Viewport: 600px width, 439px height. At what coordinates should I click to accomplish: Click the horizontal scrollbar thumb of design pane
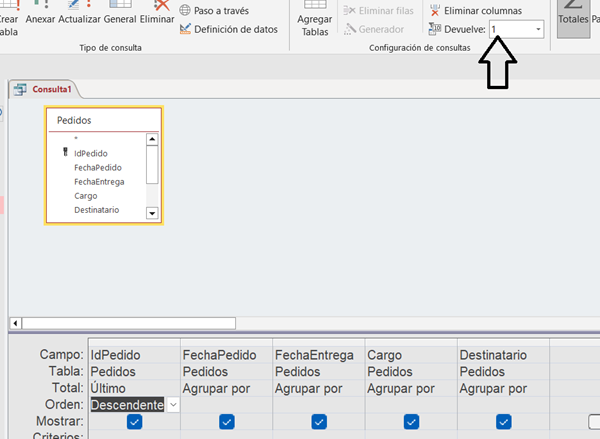tap(129, 323)
